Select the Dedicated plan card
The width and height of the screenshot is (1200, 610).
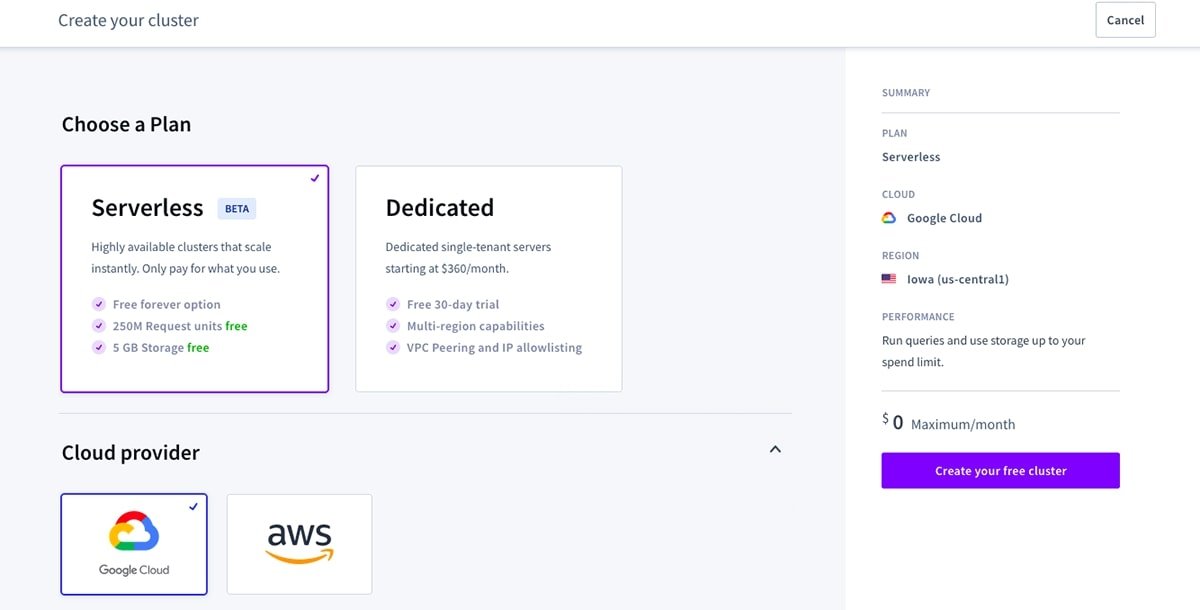(488, 278)
